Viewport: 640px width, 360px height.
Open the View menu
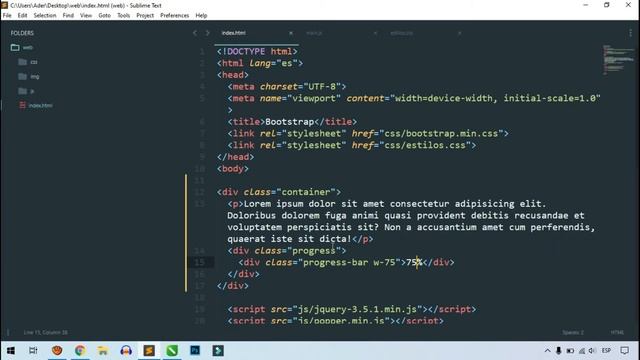(86, 16)
